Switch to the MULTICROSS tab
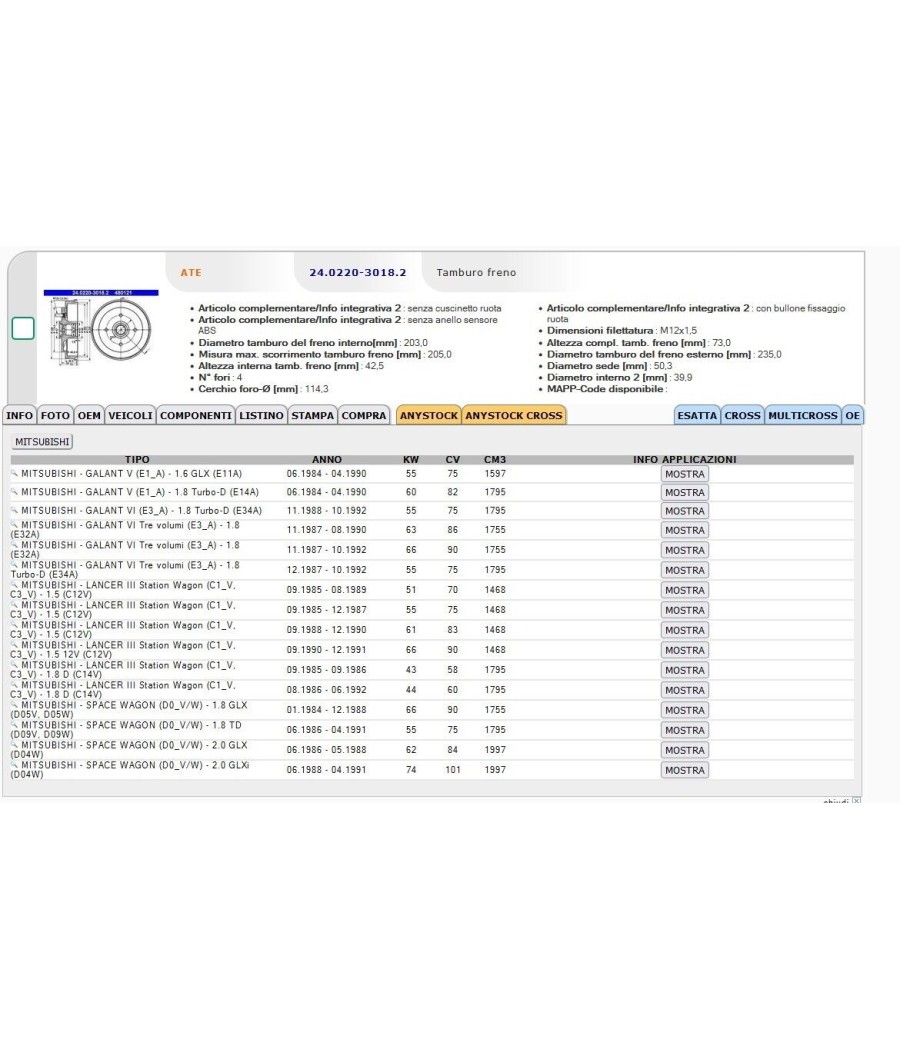 (x=803, y=415)
